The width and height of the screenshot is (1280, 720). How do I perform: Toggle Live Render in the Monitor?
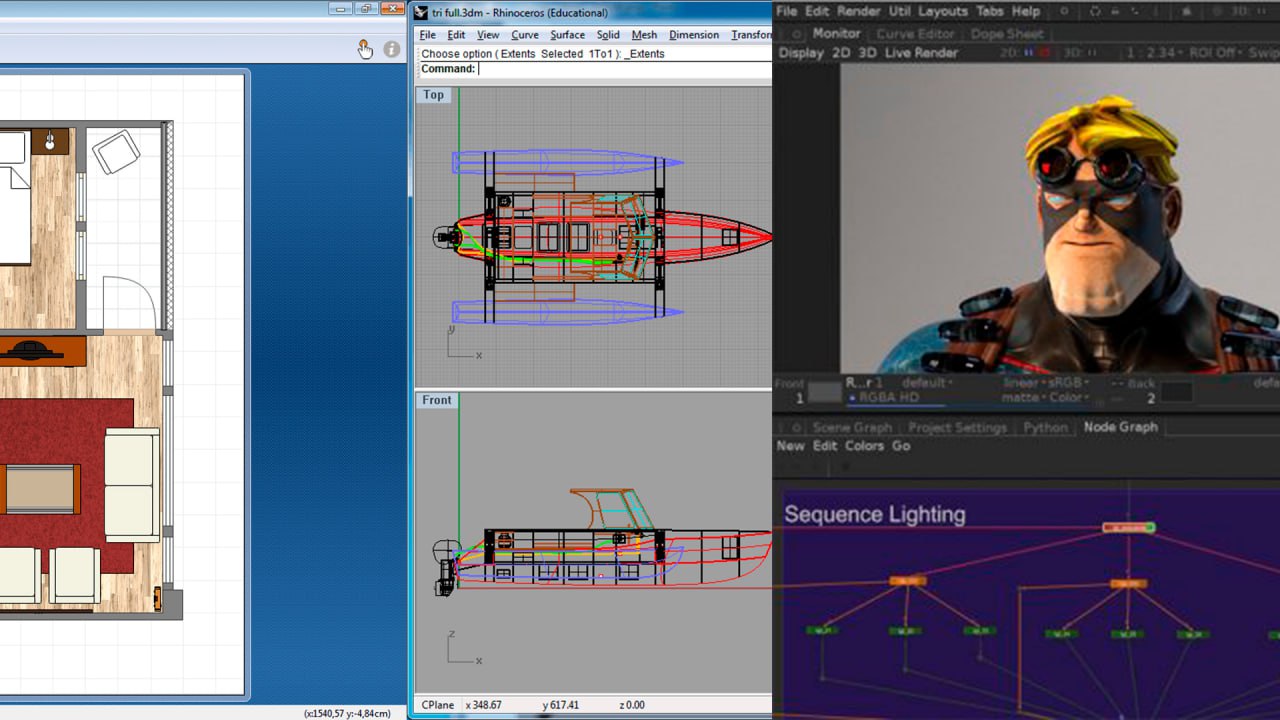pos(921,53)
